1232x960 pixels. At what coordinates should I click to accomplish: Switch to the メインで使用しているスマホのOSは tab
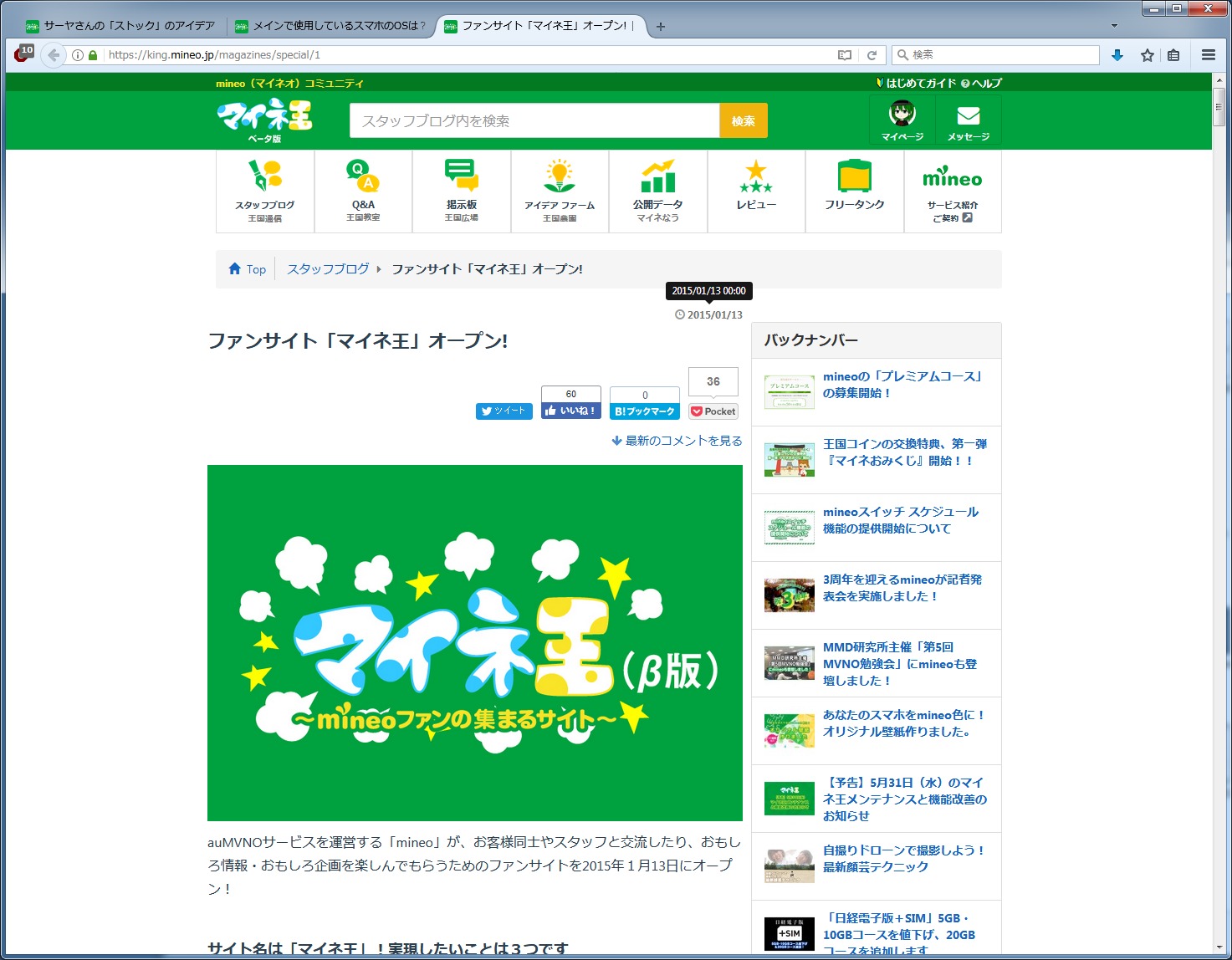(x=335, y=26)
